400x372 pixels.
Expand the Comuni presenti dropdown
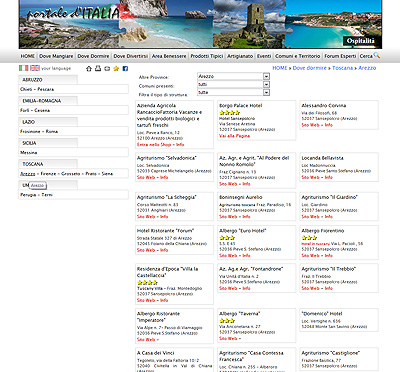tap(234, 84)
